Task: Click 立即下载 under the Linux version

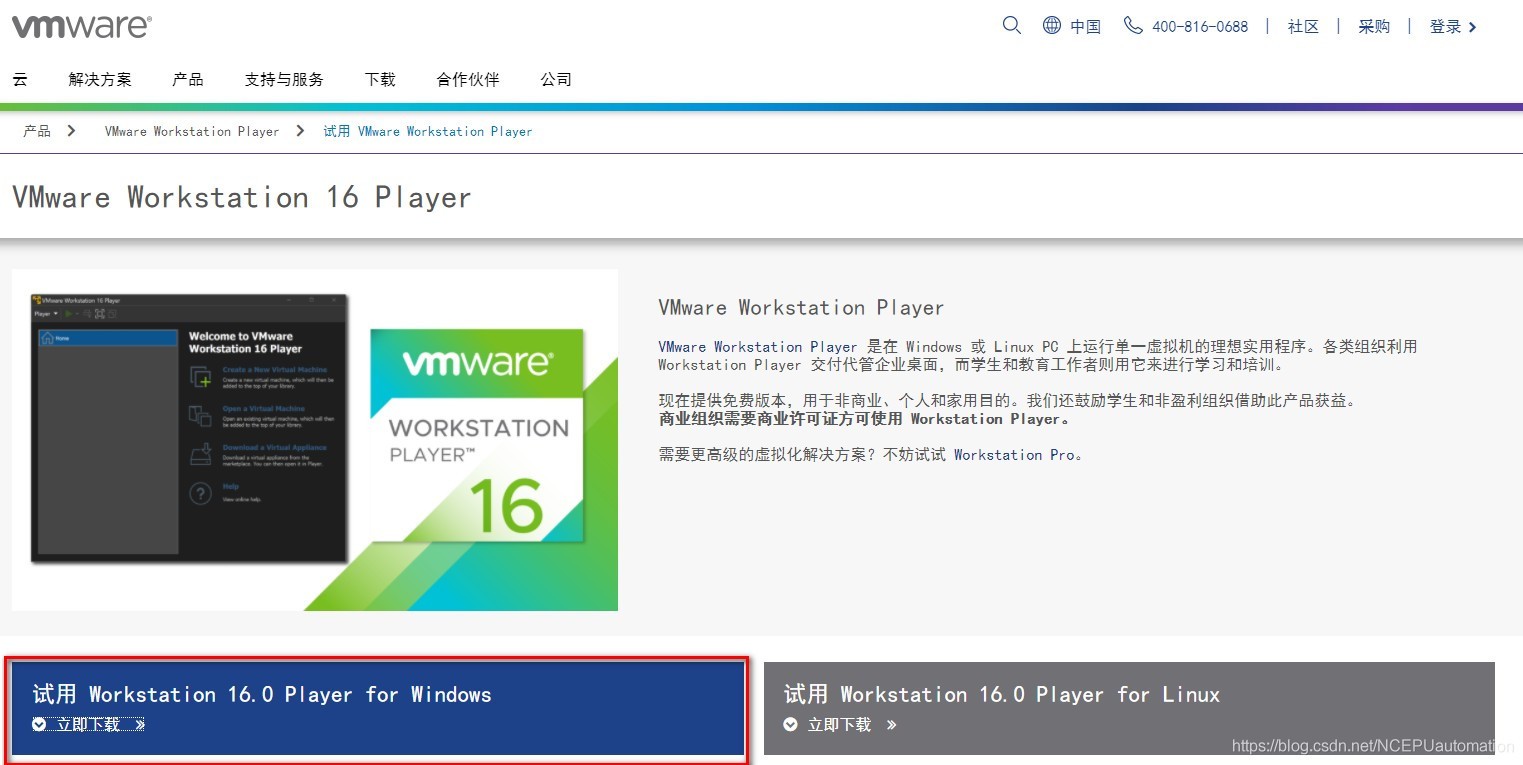Action: [840, 724]
